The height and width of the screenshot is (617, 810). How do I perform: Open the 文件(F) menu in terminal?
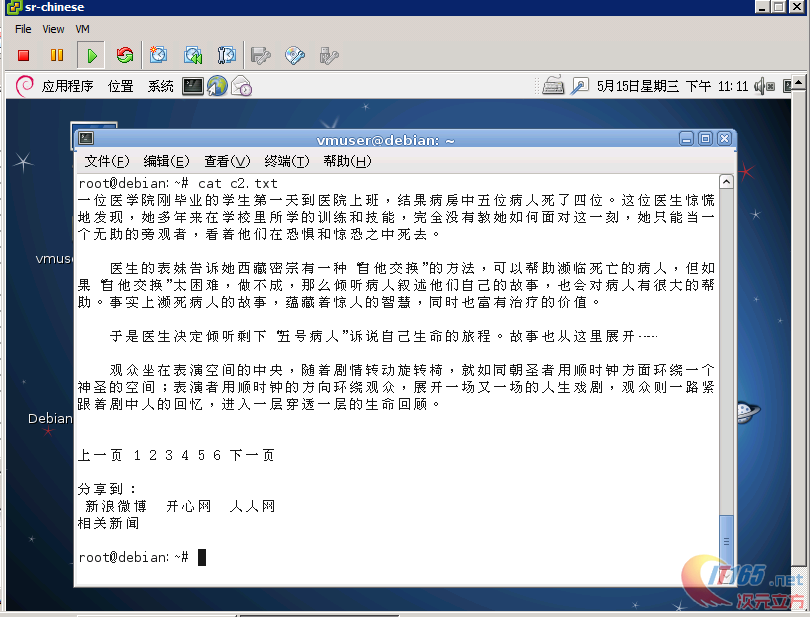tap(106, 162)
